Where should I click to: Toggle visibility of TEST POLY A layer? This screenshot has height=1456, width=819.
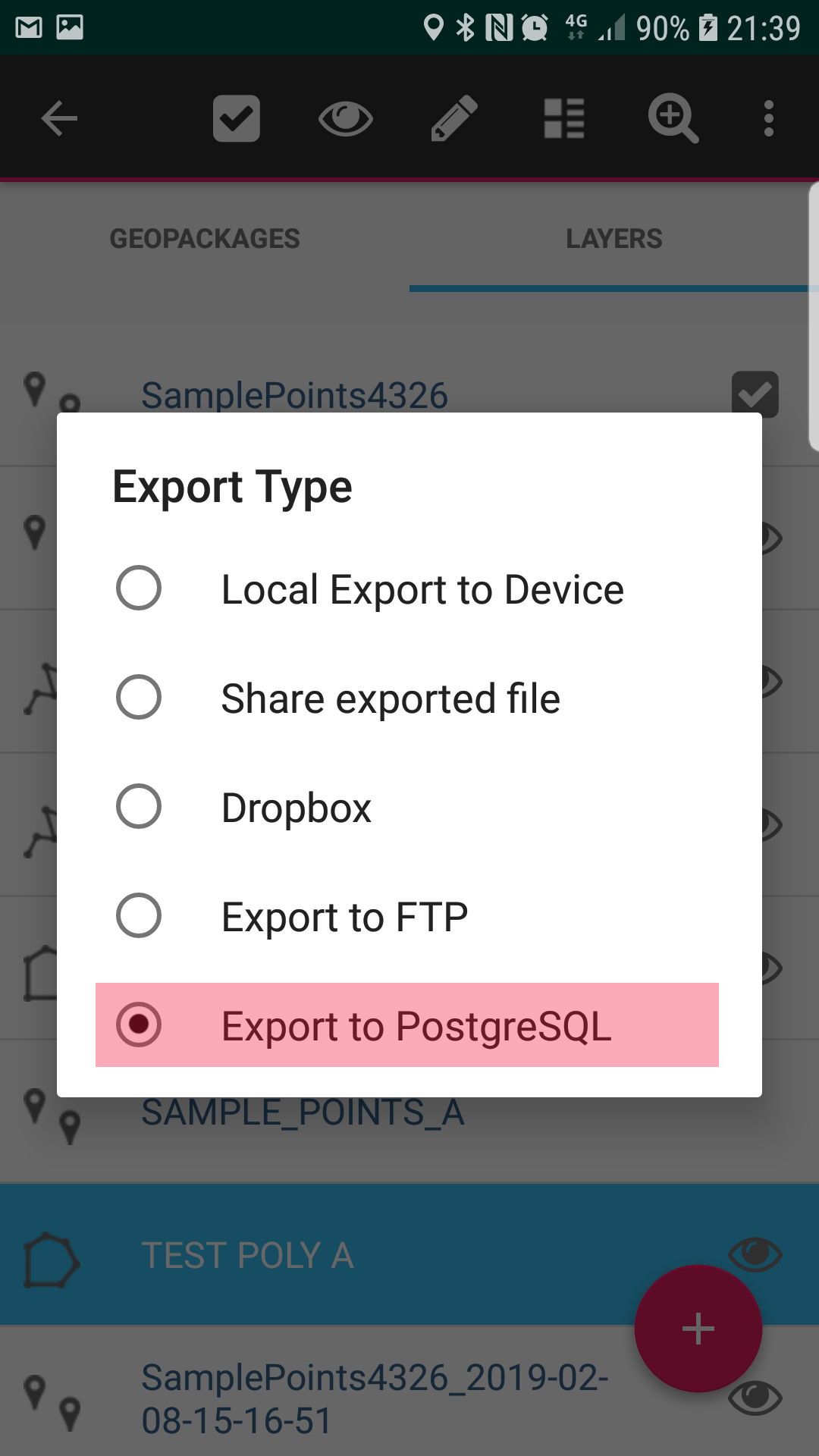pos(755,1254)
